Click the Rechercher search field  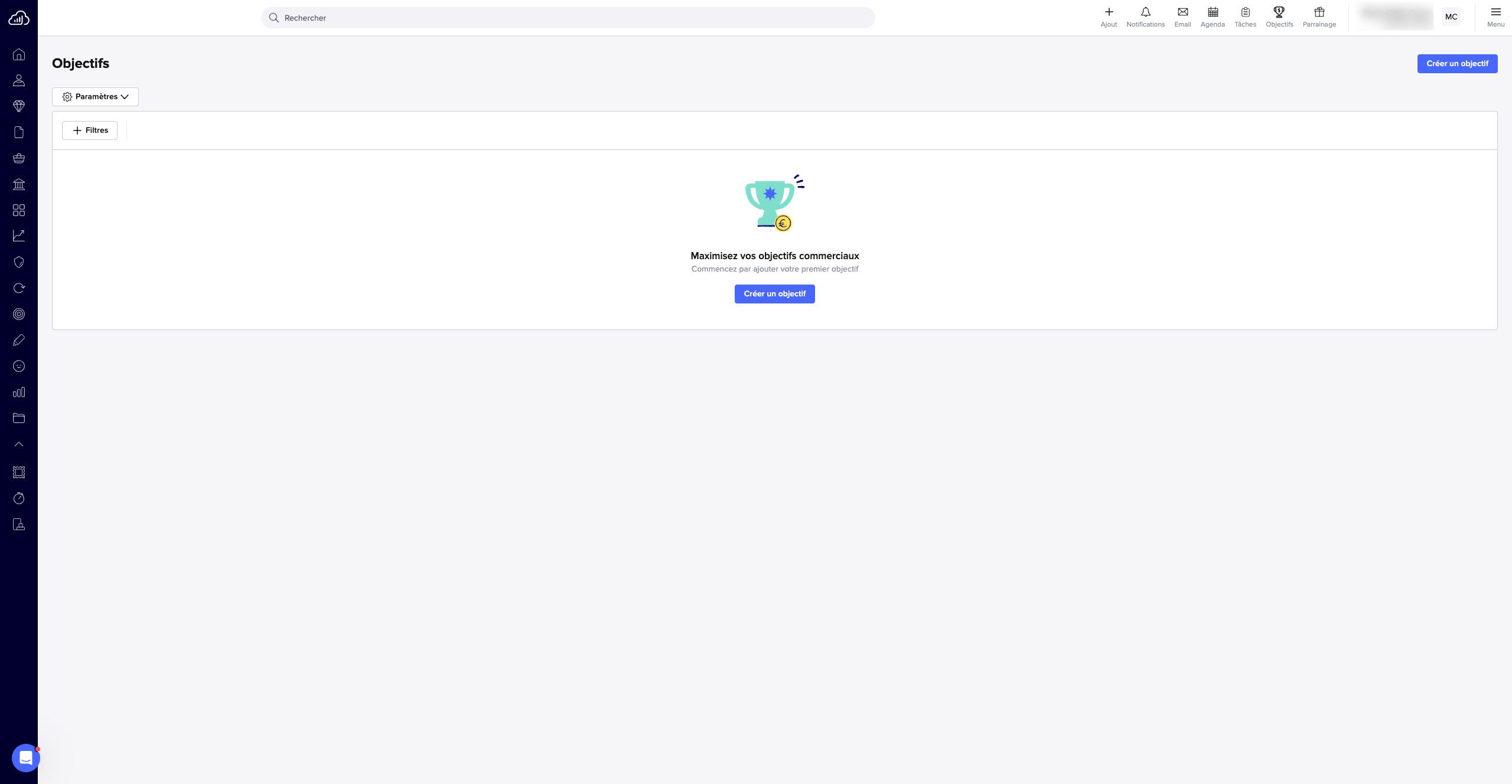pos(567,18)
